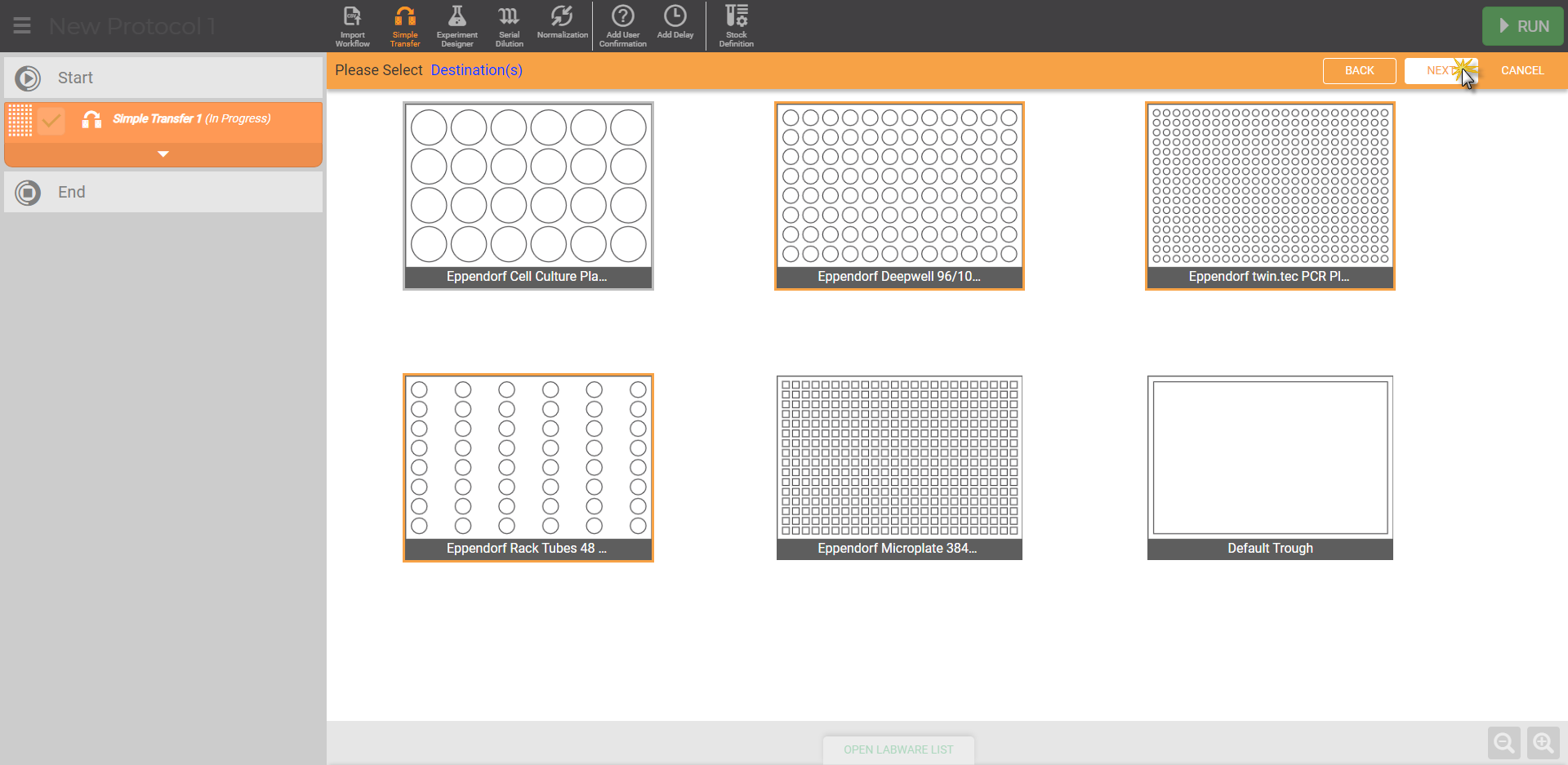Click the End step
Viewport: 1568px width, 765px height.
coord(163,192)
